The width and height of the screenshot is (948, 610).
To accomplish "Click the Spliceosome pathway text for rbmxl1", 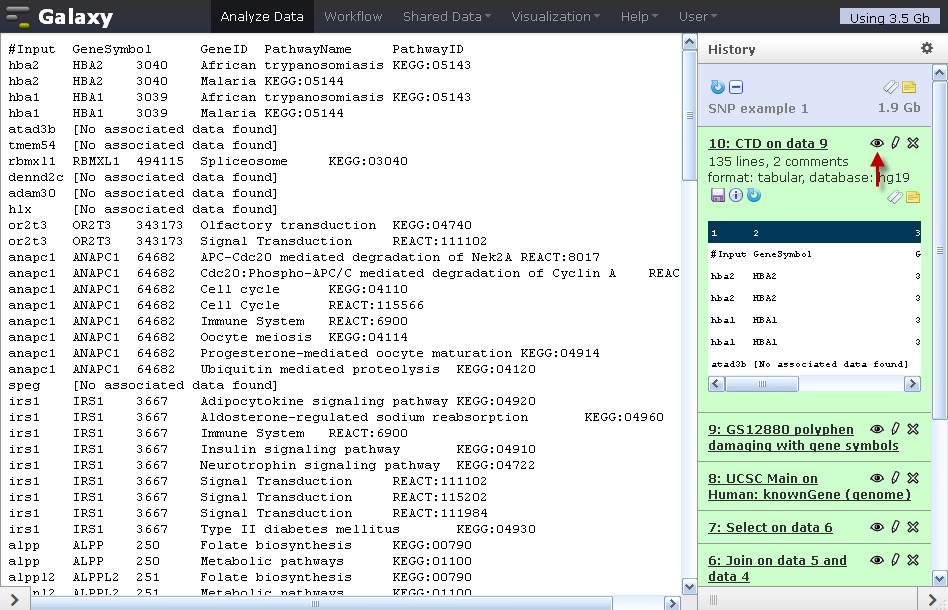I will (x=244, y=161).
